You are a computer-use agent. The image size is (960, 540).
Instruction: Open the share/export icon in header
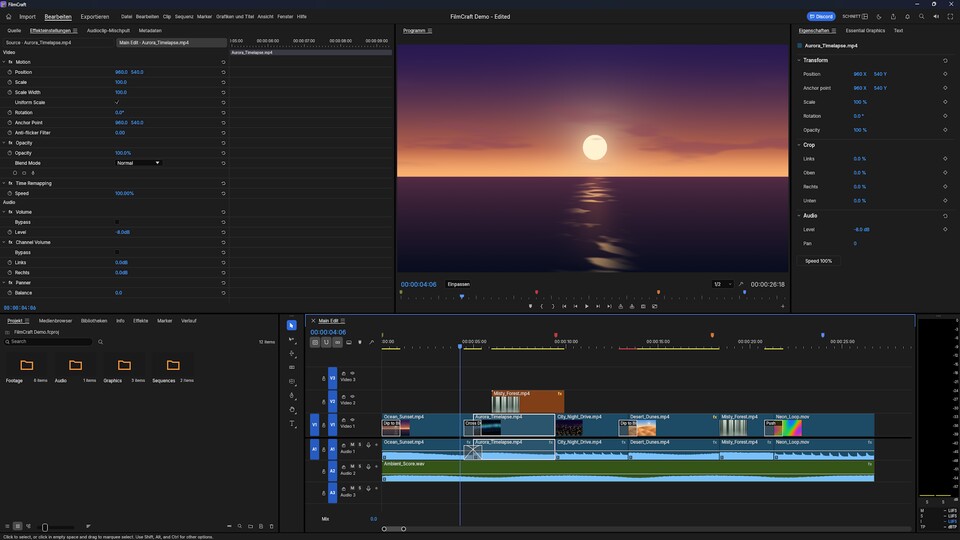[893, 17]
